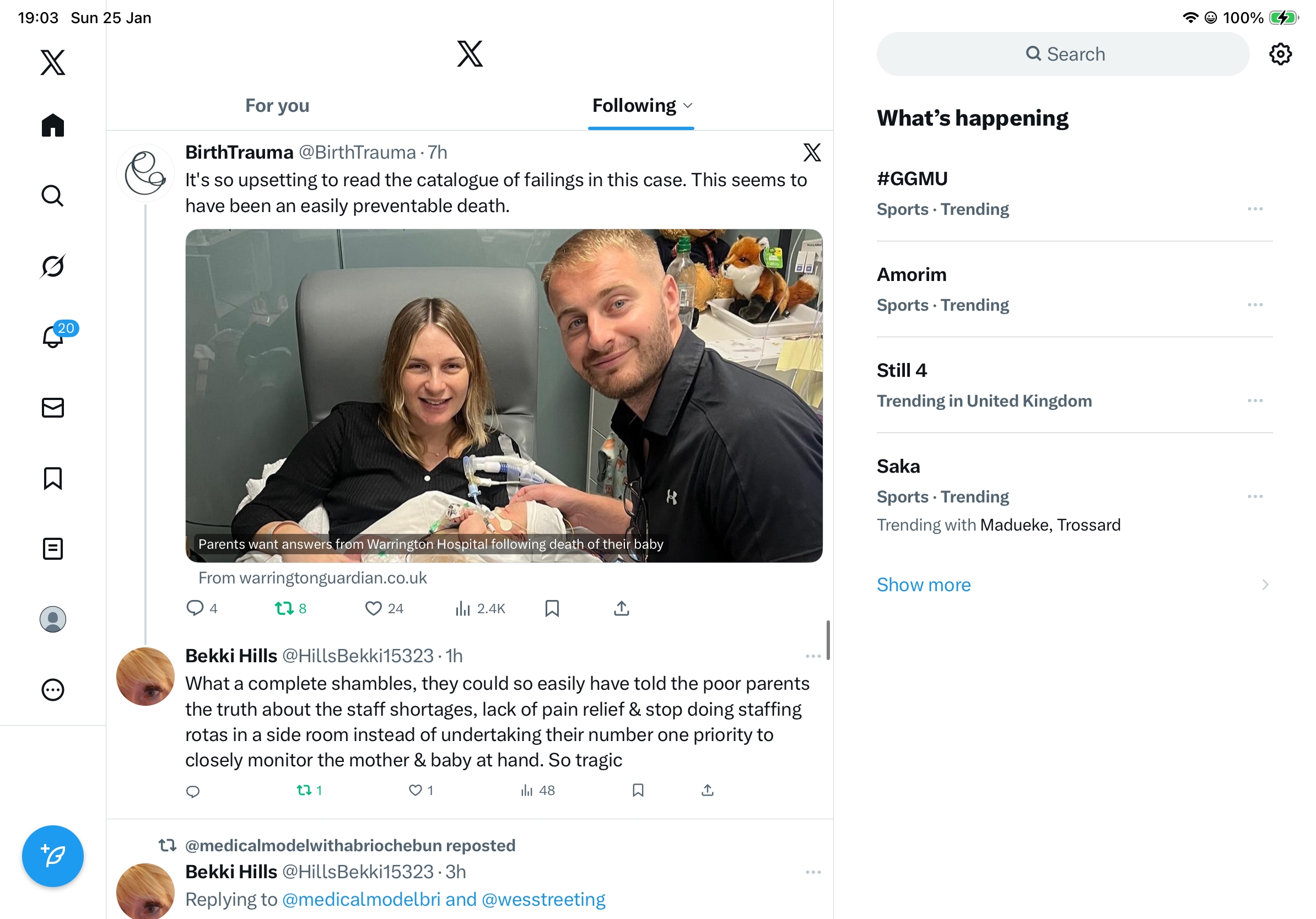Compose a new post
1316x919 pixels.
[x=53, y=856]
